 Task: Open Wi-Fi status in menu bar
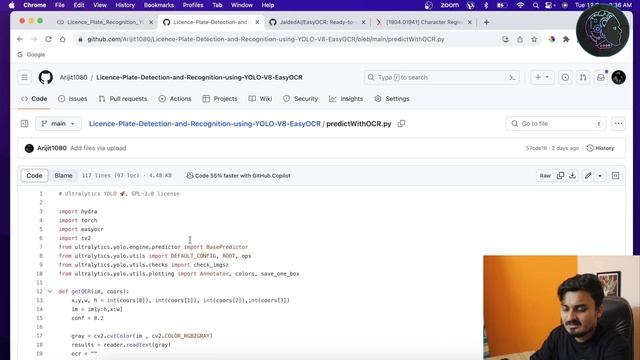click(x=520, y=5)
